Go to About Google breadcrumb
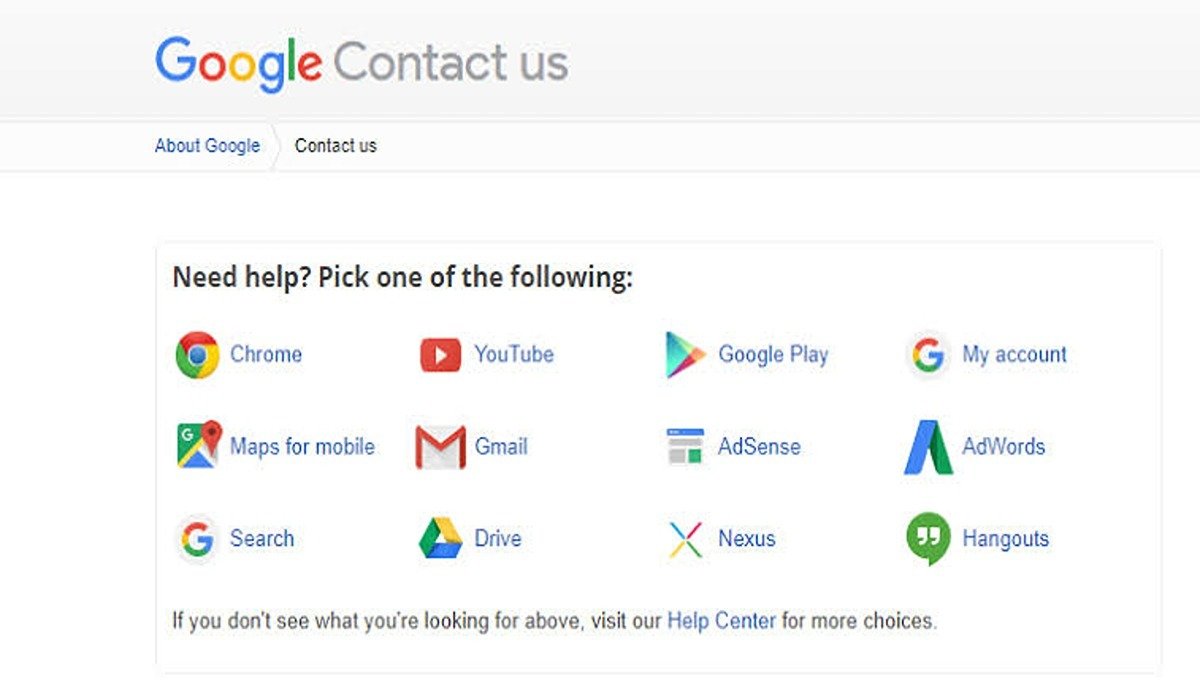1200x700 pixels. click(207, 146)
